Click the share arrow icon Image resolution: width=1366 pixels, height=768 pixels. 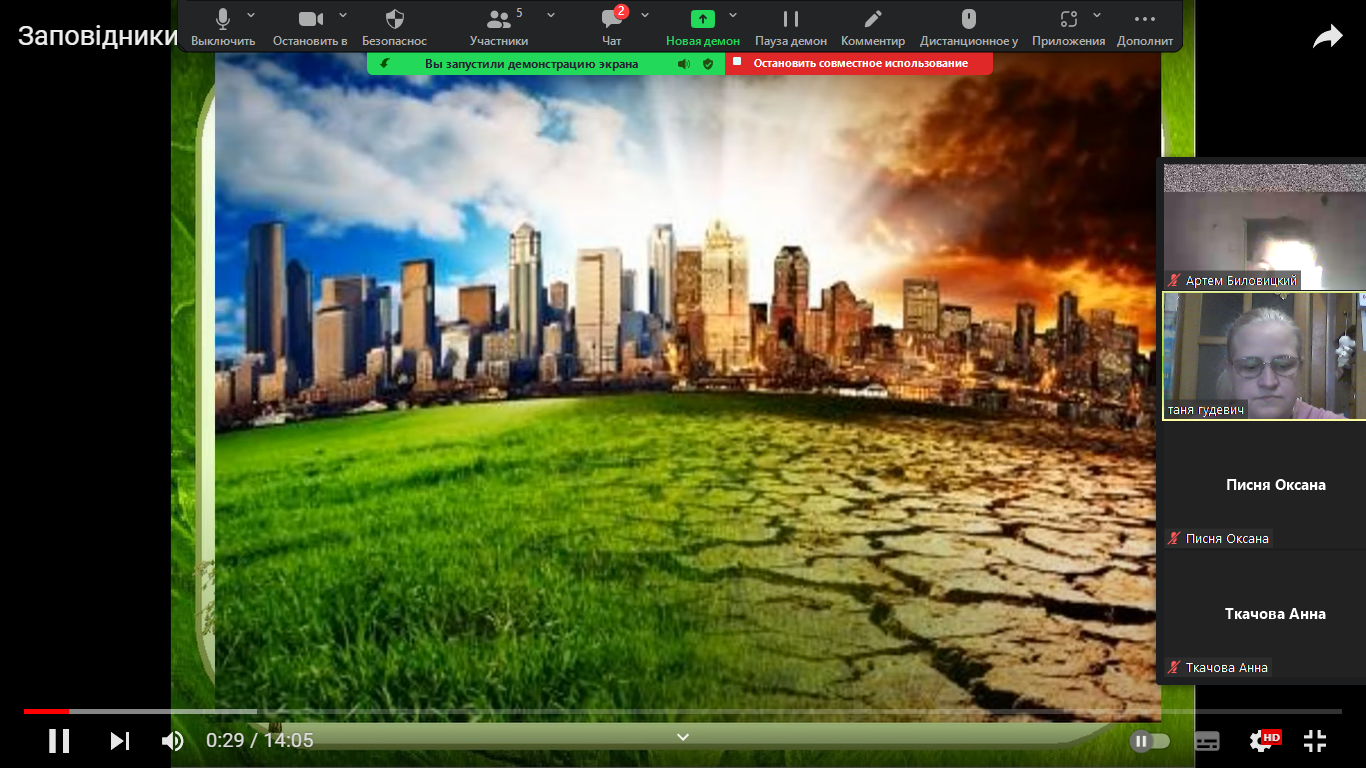1328,37
